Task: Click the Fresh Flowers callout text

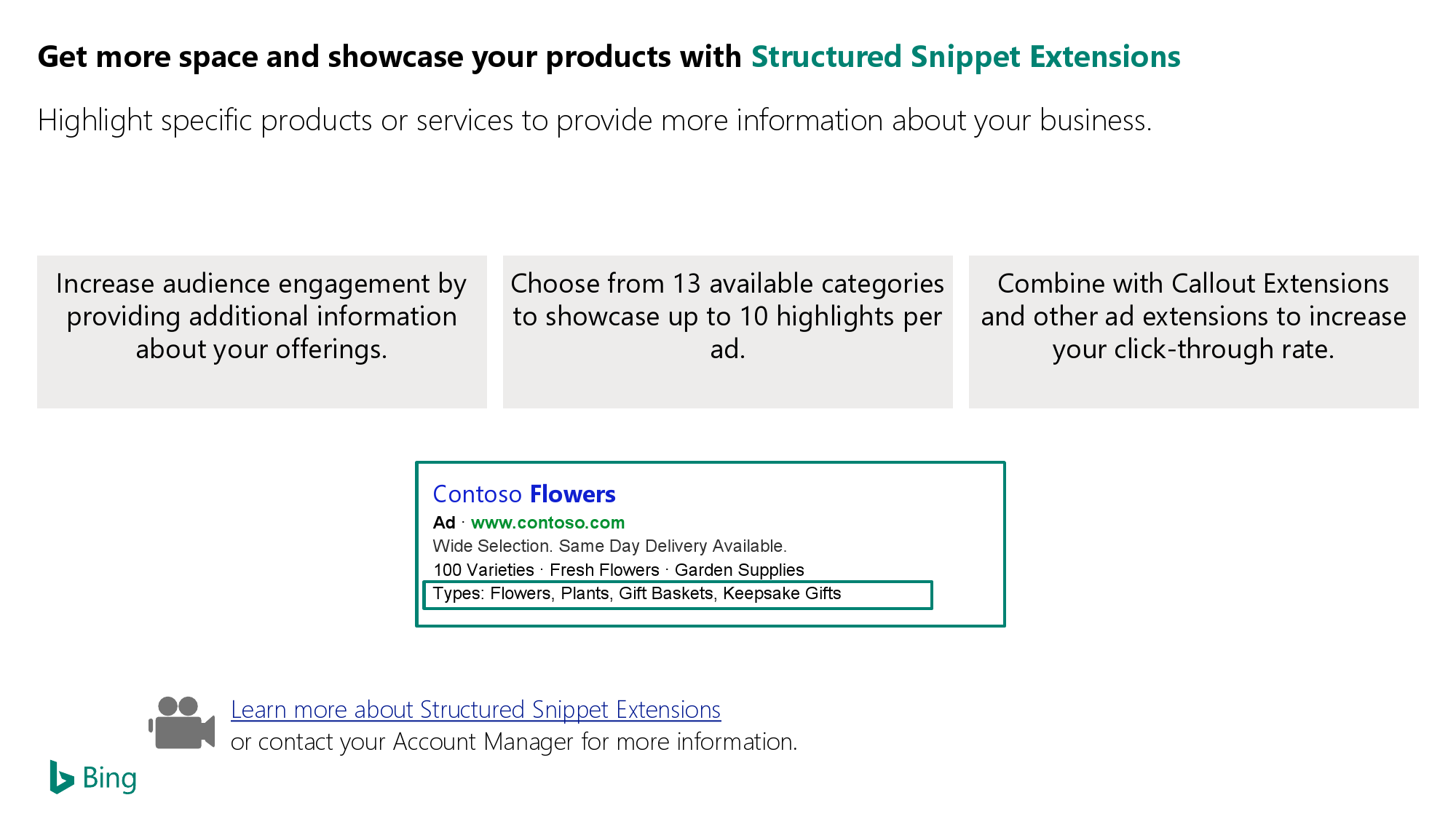Action: click(x=604, y=570)
